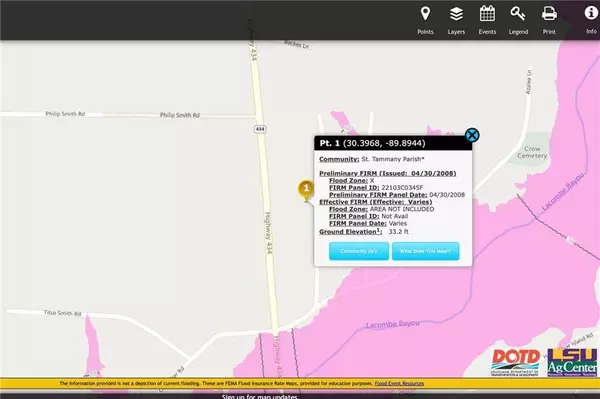This screenshot has height=399, width=600.
Task: Click the Preliminary FIRM Panel Date label
Action: click(x=378, y=195)
